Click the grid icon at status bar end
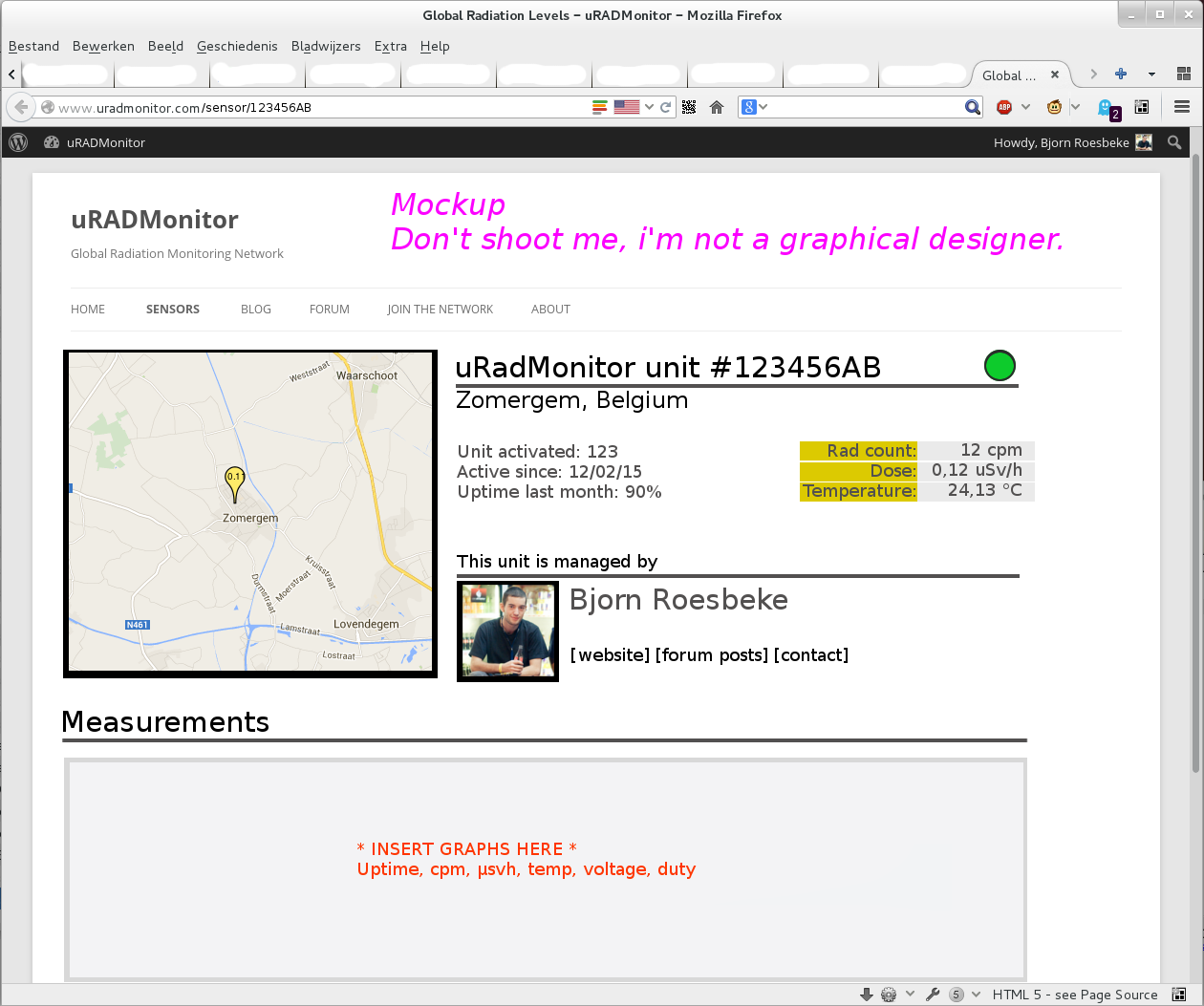 click(x=1179, y=995)
